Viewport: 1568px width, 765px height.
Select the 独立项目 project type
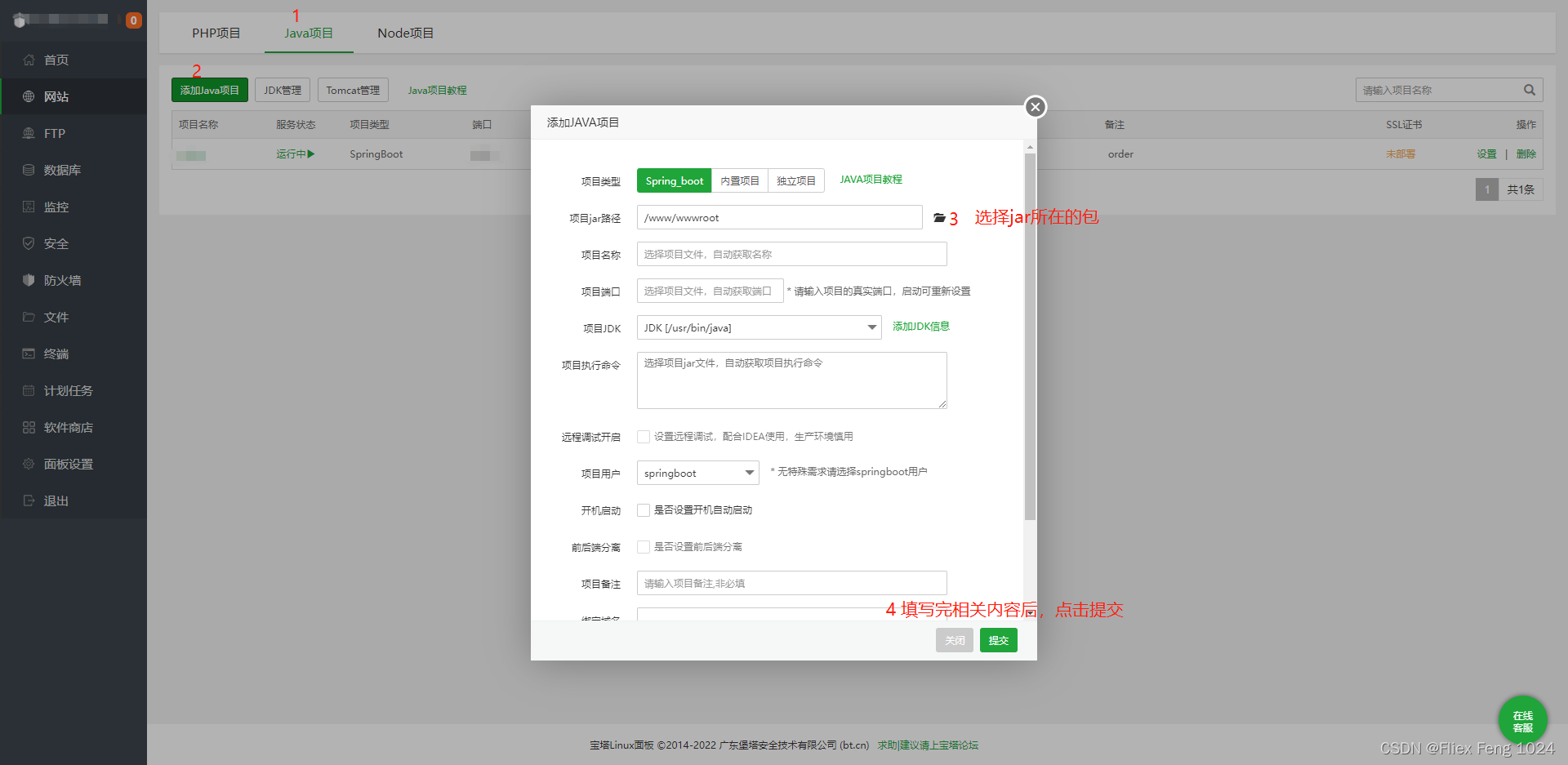[796, 180]
